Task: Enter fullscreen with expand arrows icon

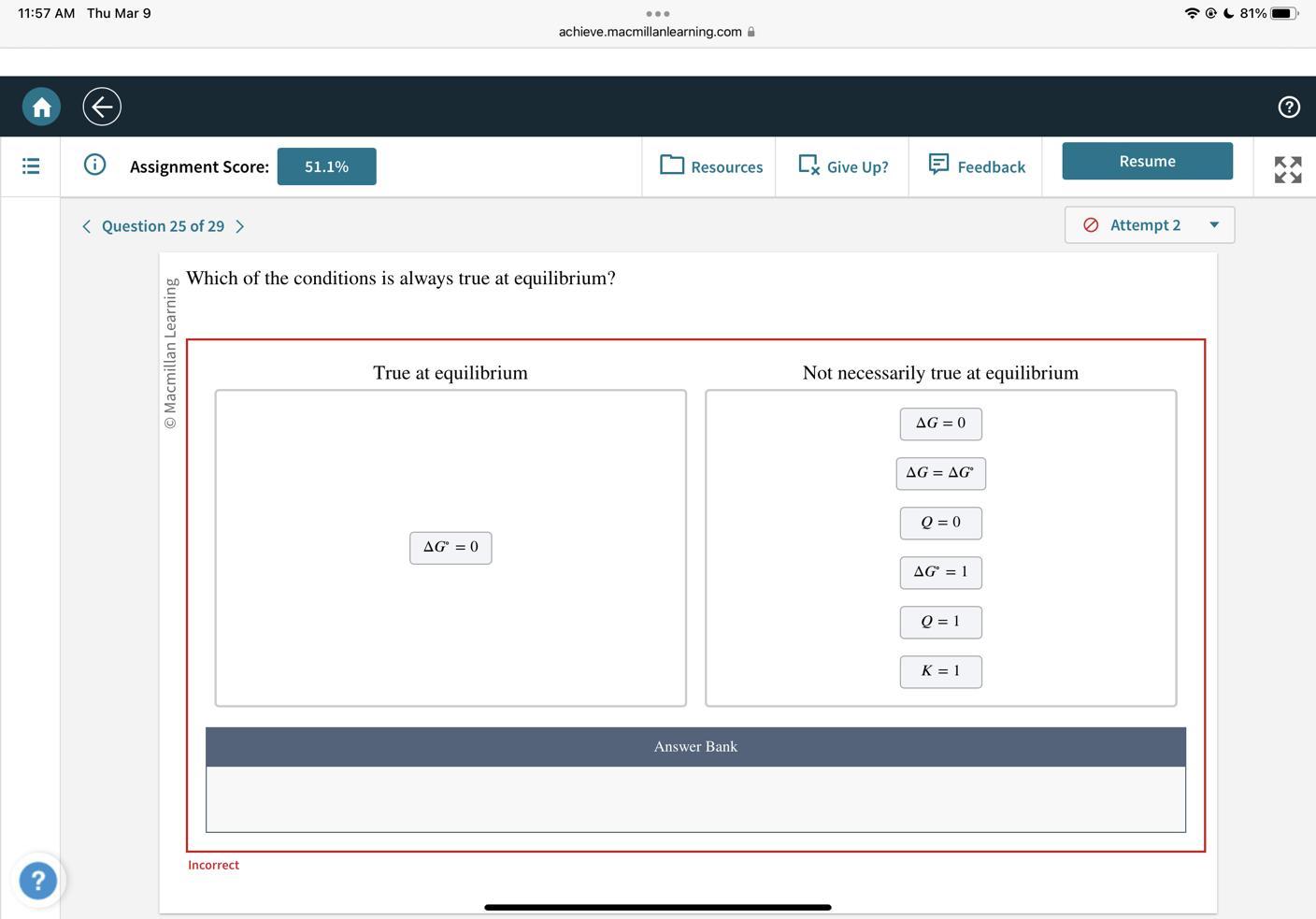Action: 1287,169
